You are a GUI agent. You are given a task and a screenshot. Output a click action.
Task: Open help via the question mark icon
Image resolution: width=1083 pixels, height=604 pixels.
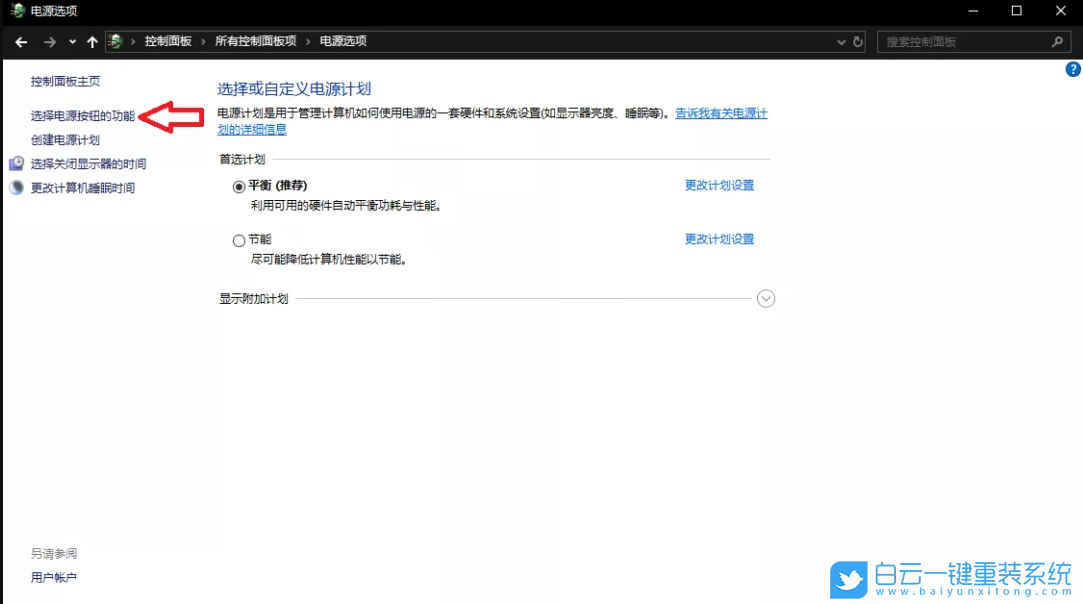[1073, 68]
